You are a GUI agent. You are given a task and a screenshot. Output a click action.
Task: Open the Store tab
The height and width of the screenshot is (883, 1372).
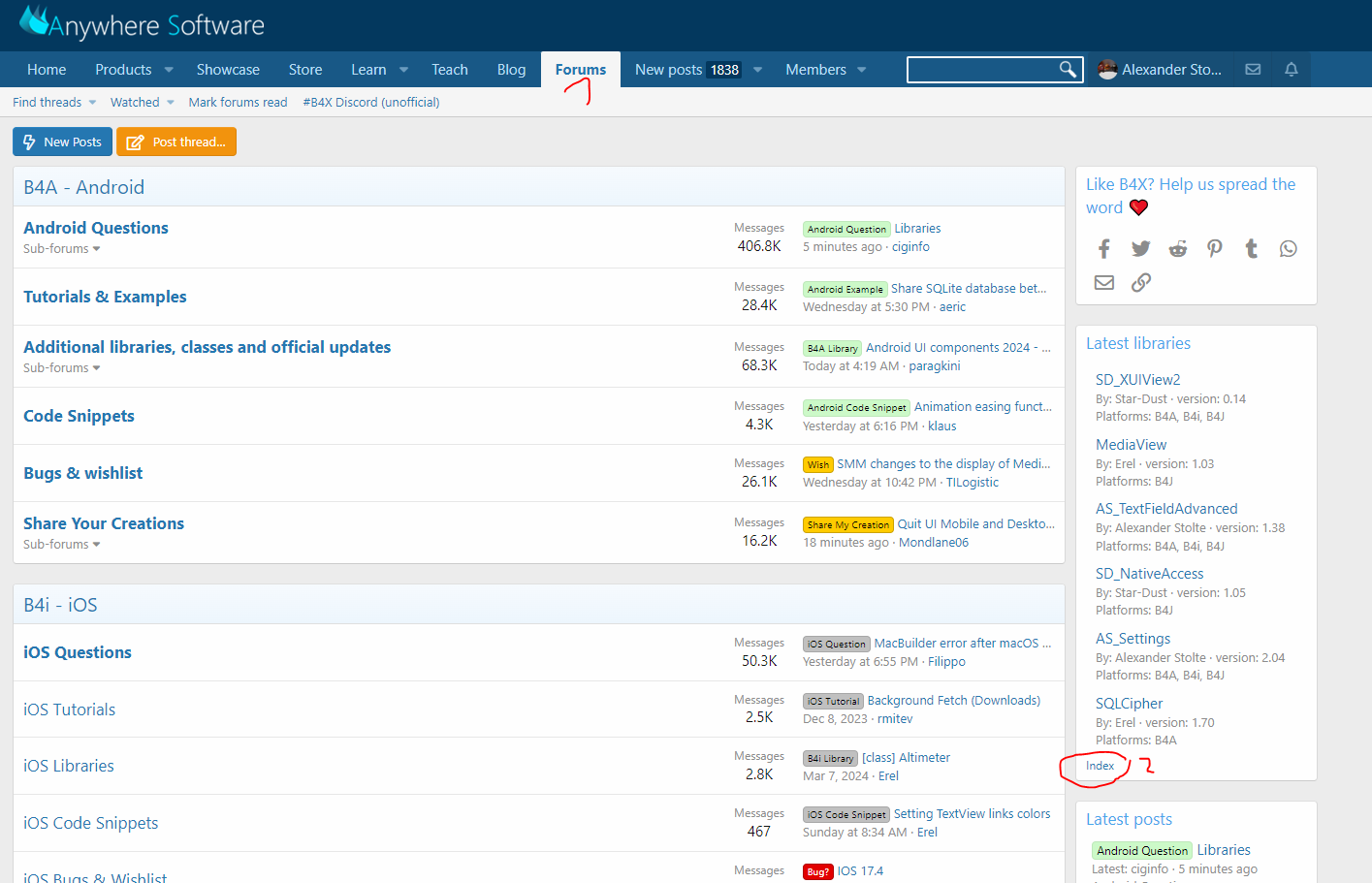click(305, 70)
